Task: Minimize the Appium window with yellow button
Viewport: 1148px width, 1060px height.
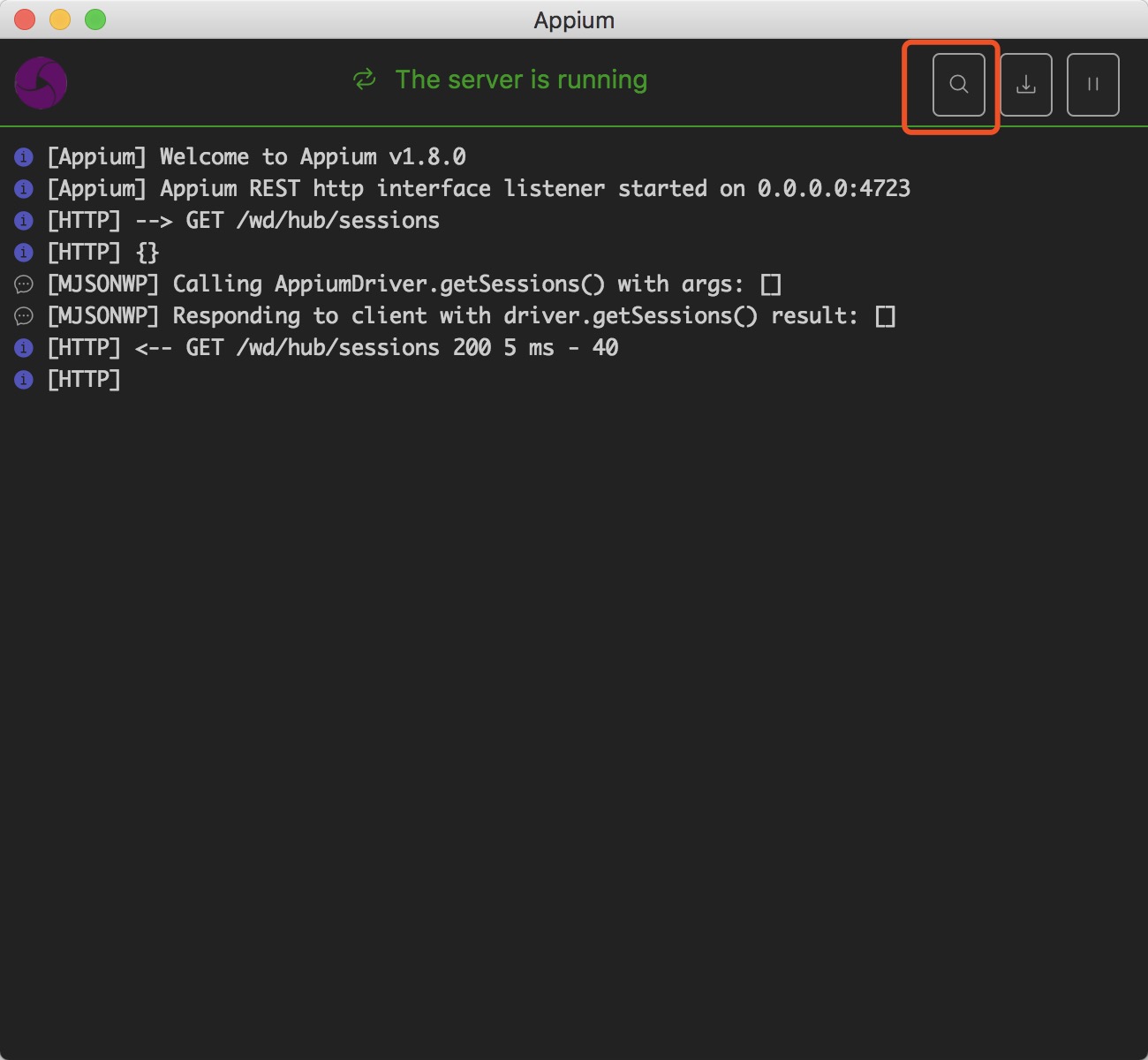Action: (x=60, y=19)
